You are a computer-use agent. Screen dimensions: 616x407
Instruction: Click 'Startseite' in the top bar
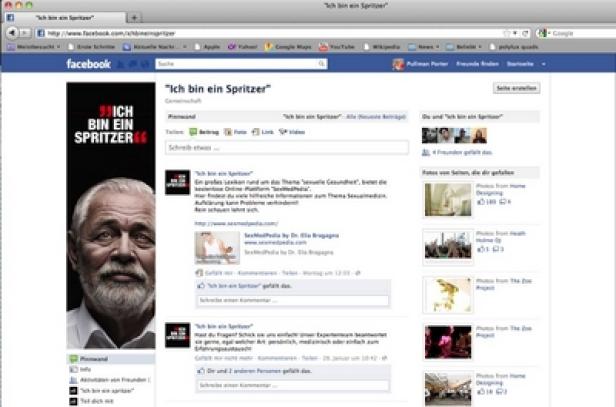pos(520,64)
